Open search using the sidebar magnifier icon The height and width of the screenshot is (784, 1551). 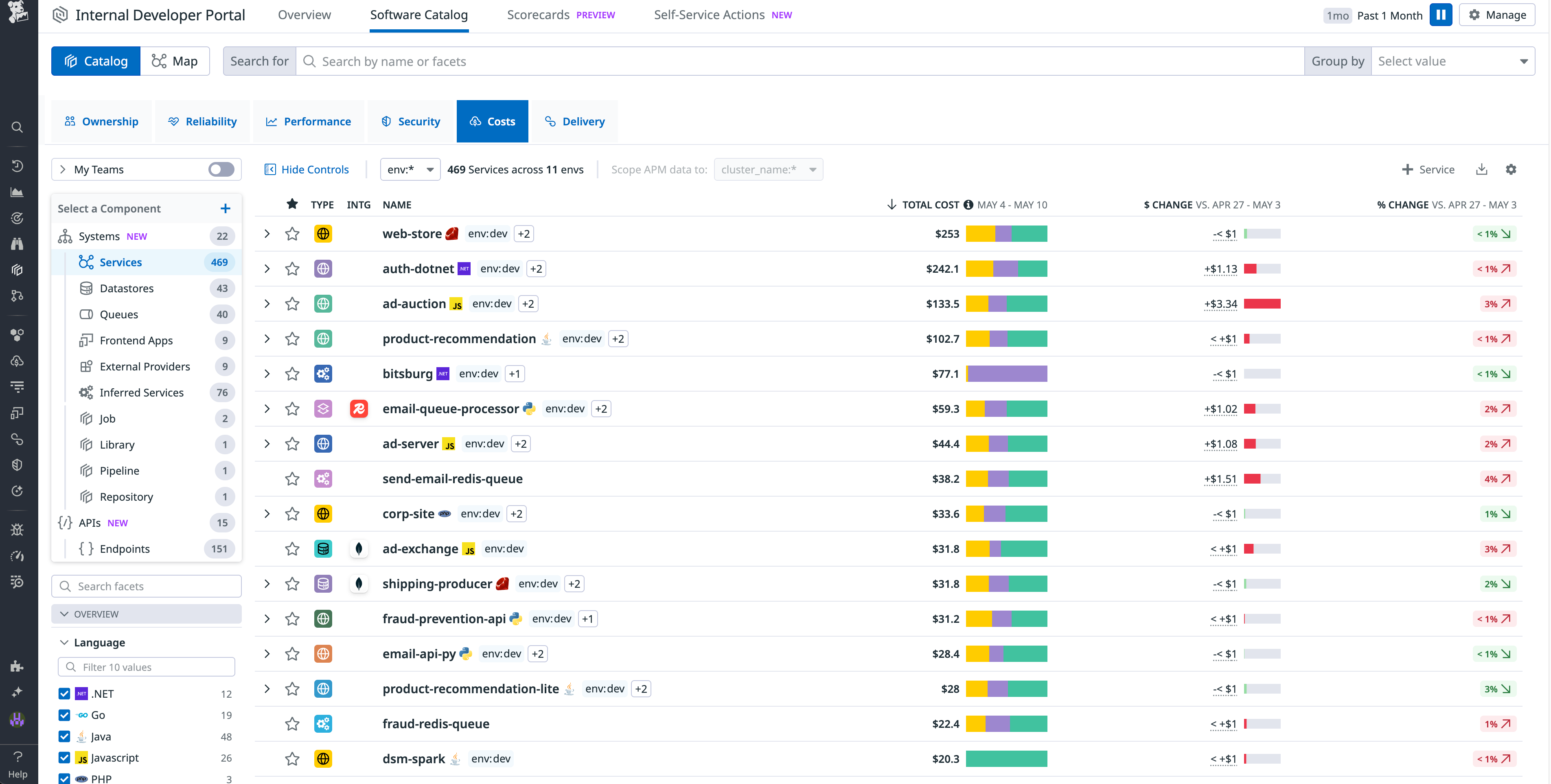(17, 127)
